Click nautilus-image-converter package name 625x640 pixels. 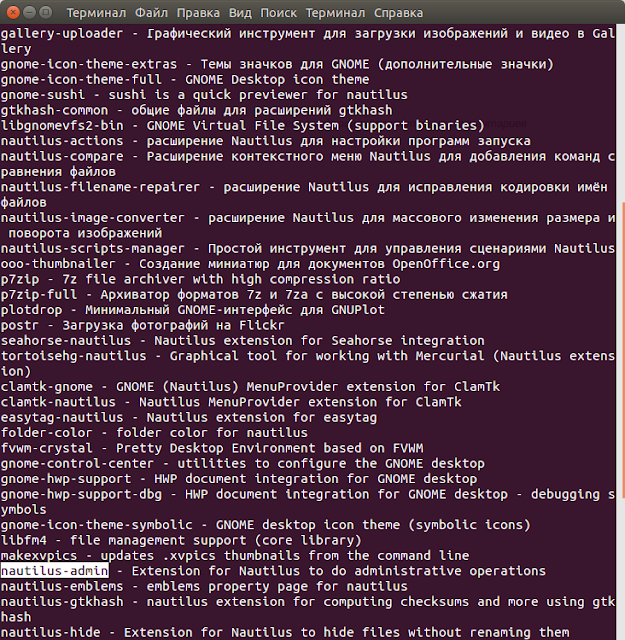93,218
